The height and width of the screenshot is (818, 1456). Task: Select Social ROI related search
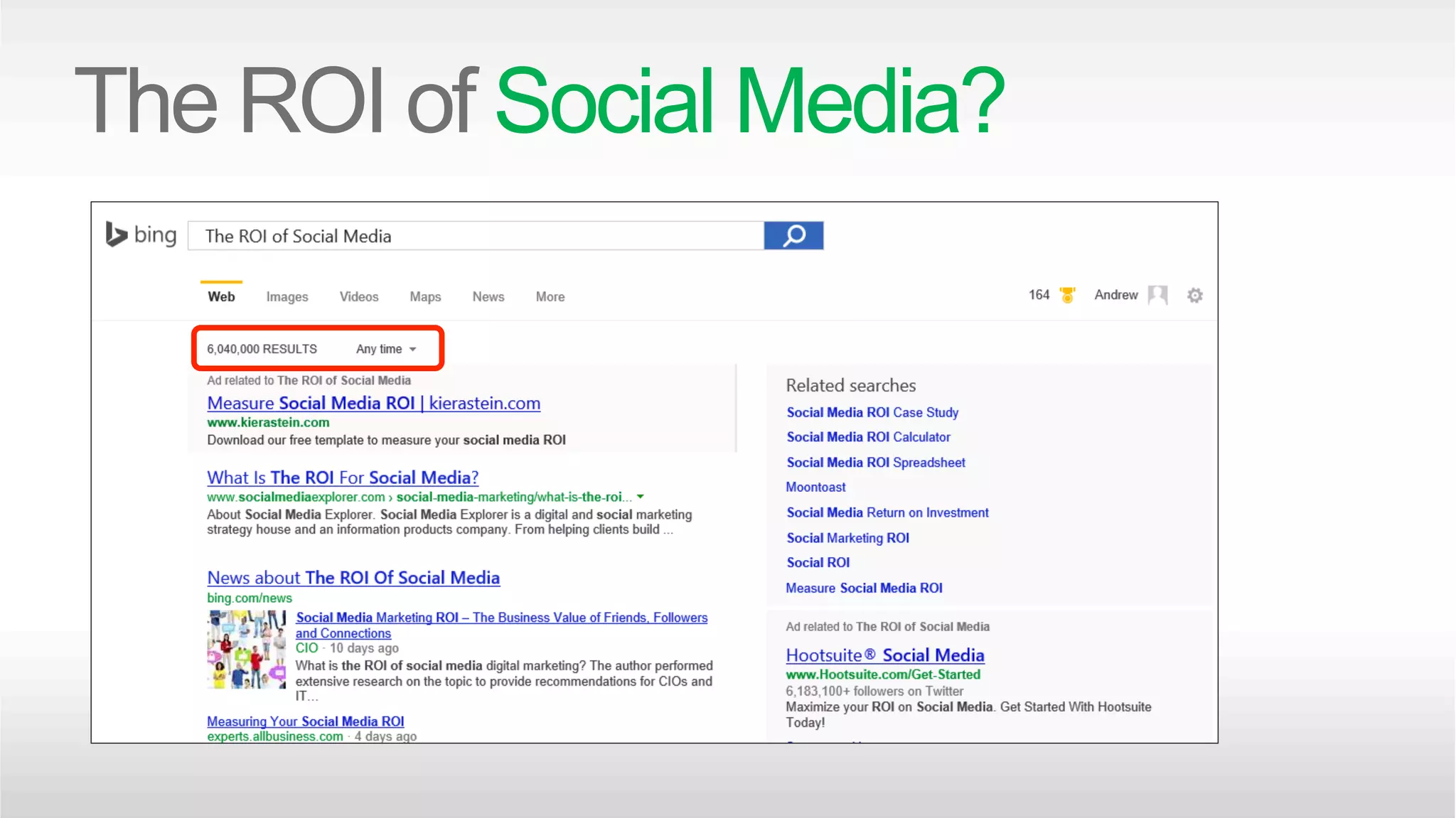tap(818, 562)
